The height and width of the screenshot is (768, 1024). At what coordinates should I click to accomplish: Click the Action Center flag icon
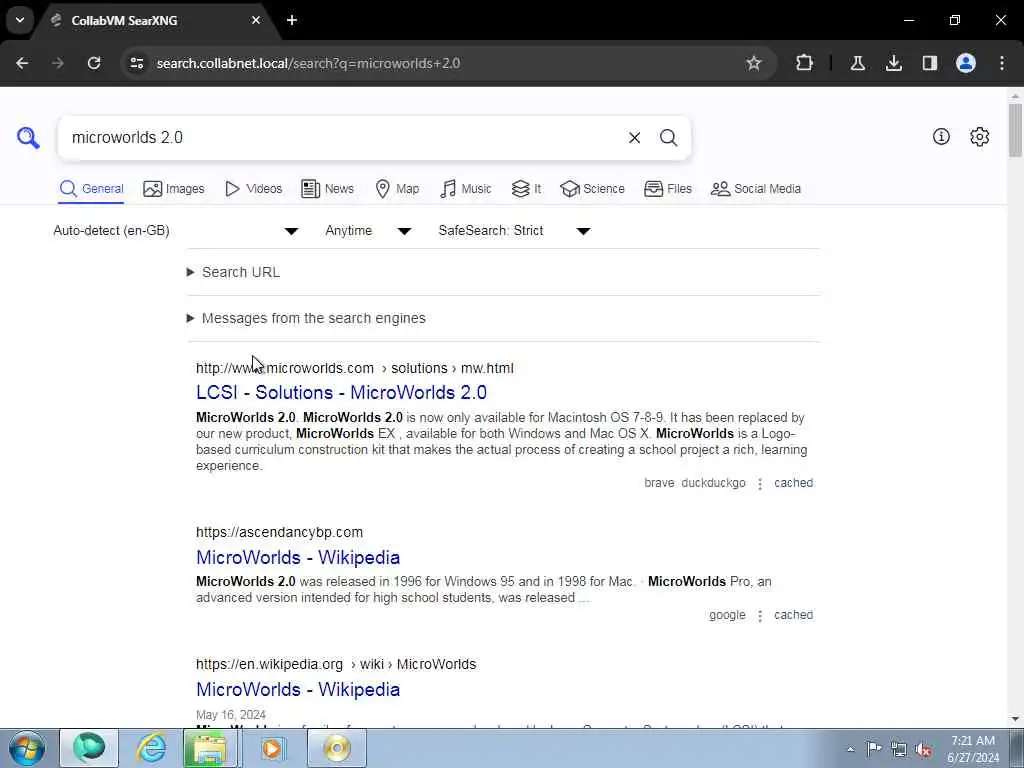pyautogui.click(x=874, y=748)
